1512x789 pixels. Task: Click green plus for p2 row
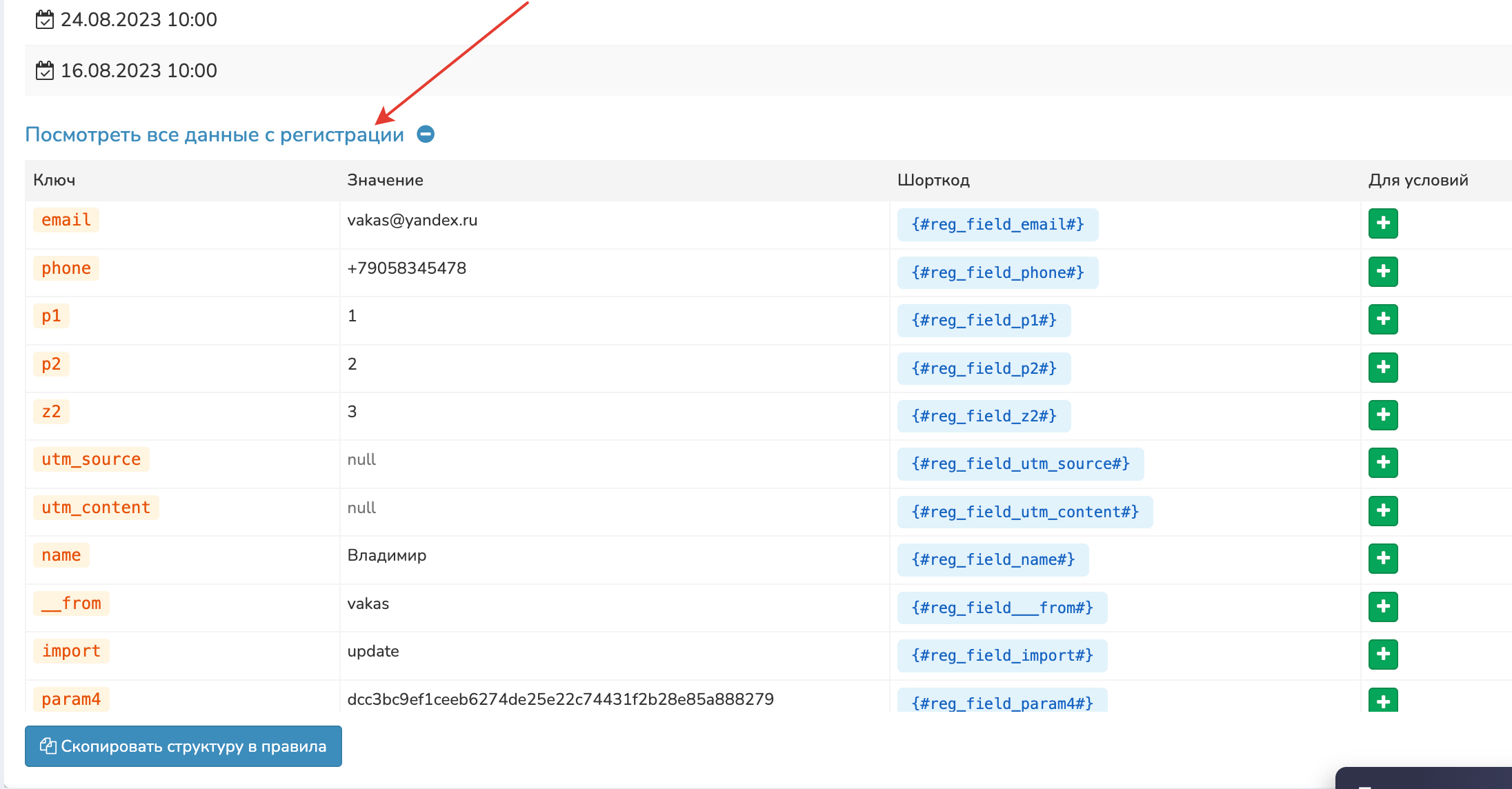(x=1383, y=368)
